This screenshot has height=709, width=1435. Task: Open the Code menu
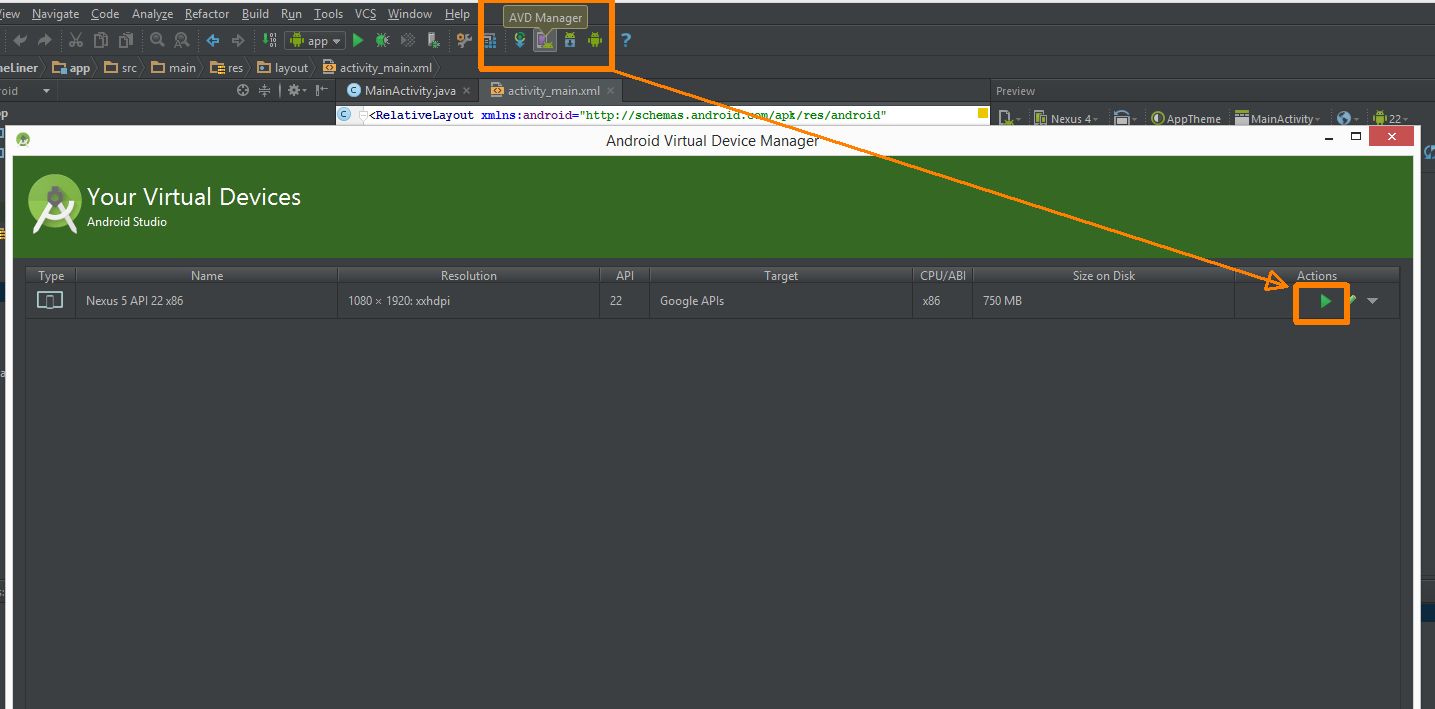(104, 14)
